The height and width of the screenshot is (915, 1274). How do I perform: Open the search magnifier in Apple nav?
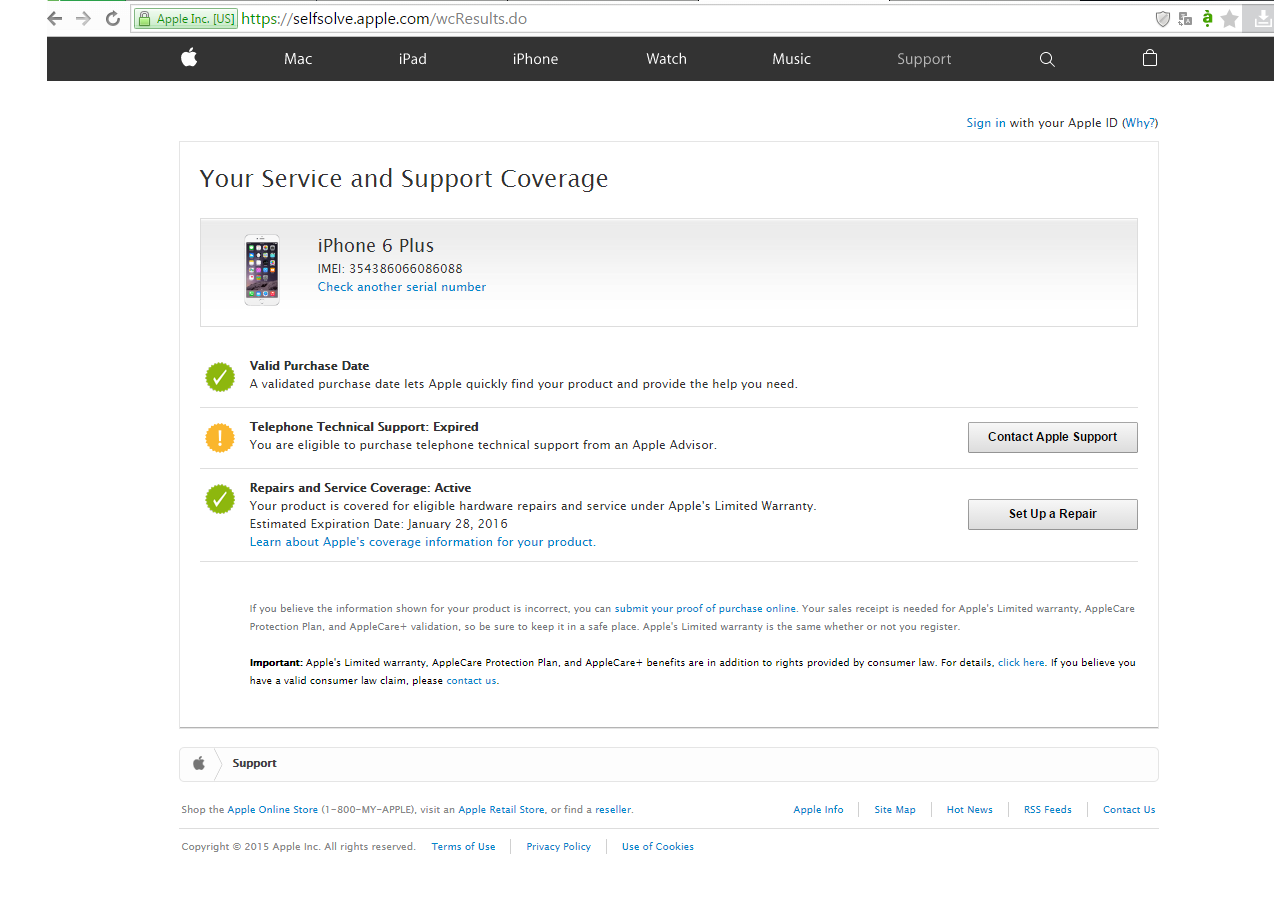click(x=1047, y=59)
